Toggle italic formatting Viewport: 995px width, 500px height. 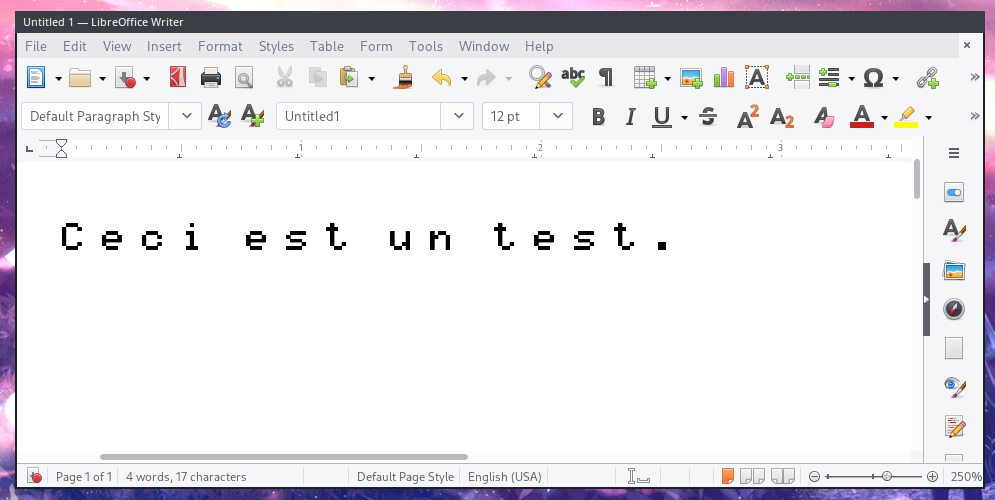pos(630,117)
